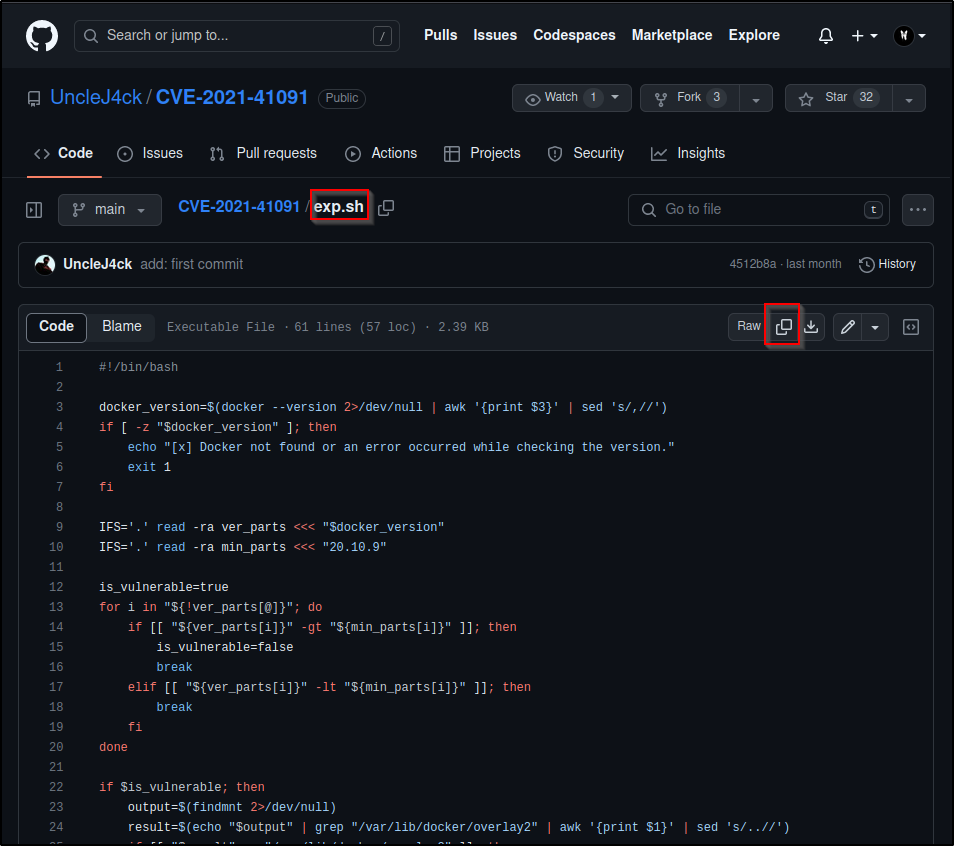The width and height of the screenshot is (954, 846).
Task: Open the Explore page
Action: click(x=754, y=35)
